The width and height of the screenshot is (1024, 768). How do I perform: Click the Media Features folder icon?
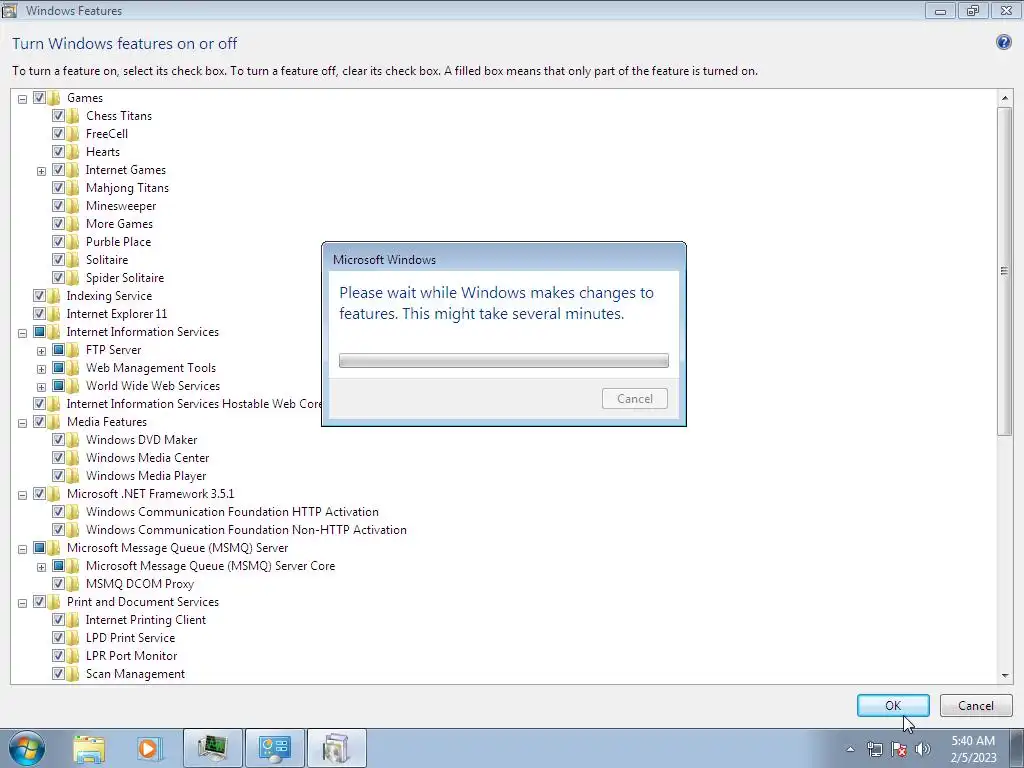[54, 422]
